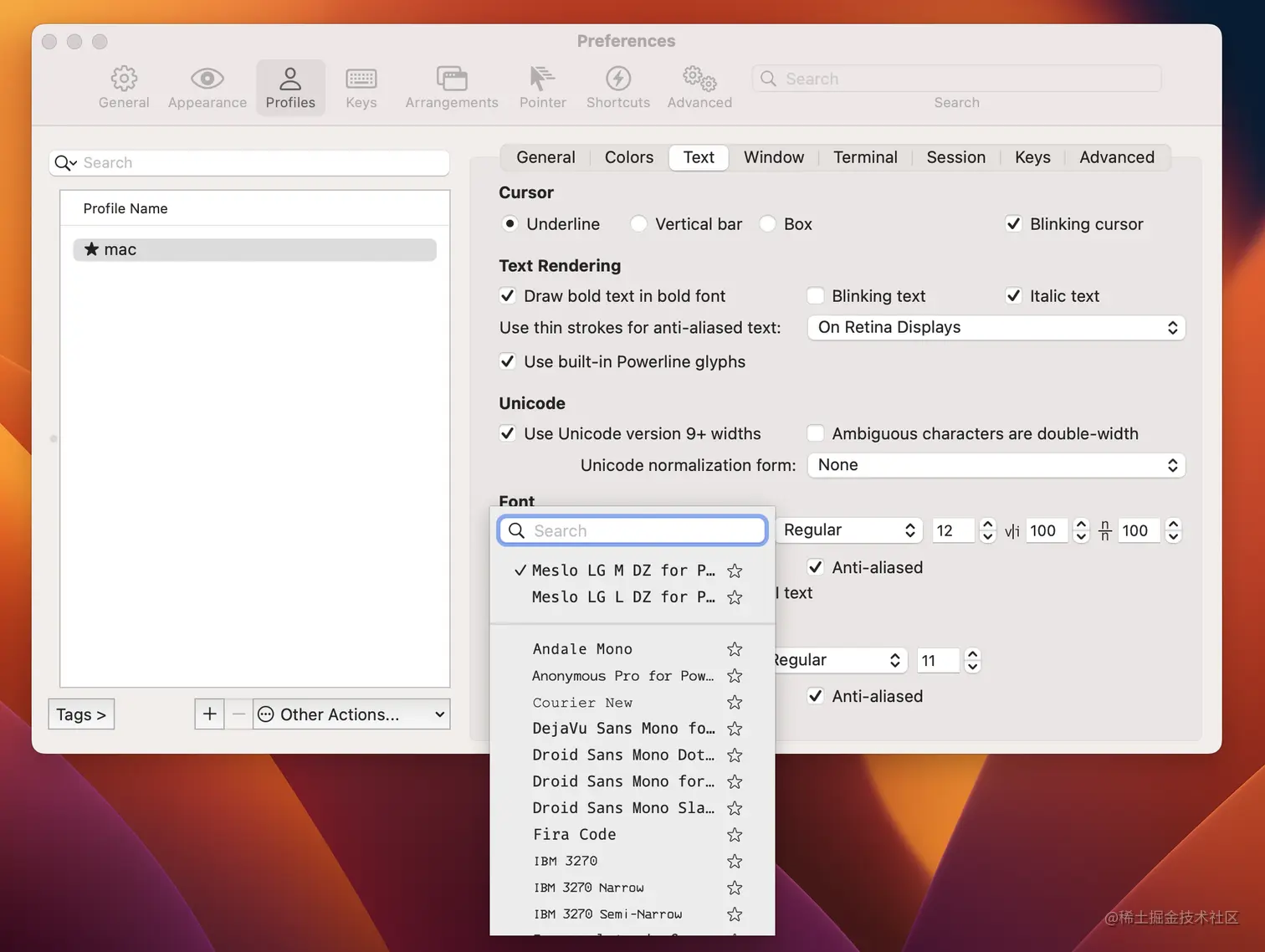This screenshot has height=952, width=1265.
Task: Open Arrangements preferences
Action: point(452,87)
